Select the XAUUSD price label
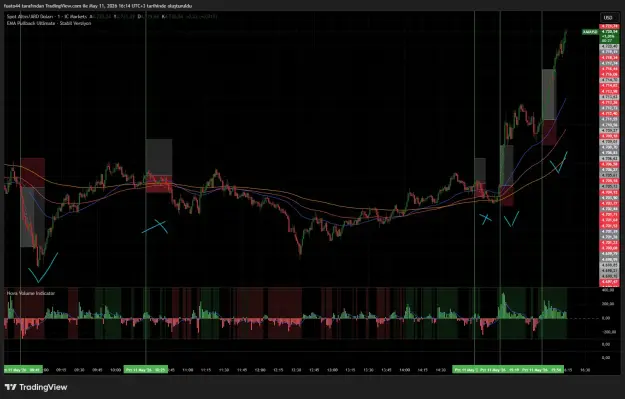The height and width of the screenshot is (399, 625). click(x=590, y=32)
